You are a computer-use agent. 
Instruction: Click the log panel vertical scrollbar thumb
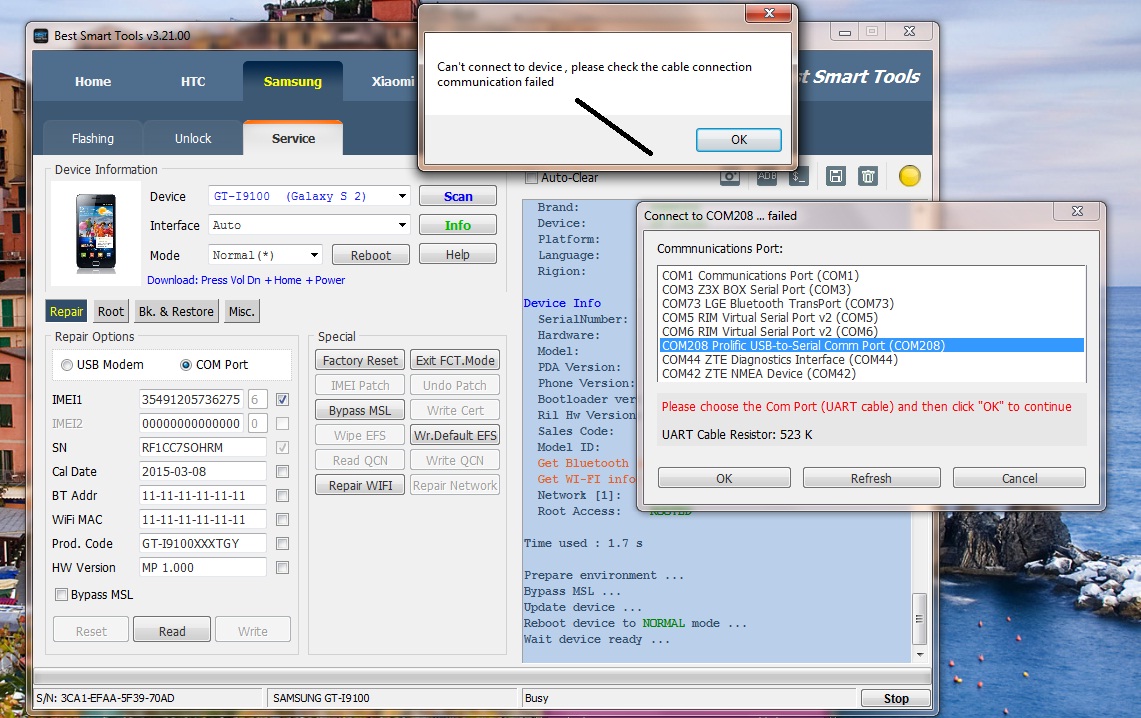click(x=919, y=619)
